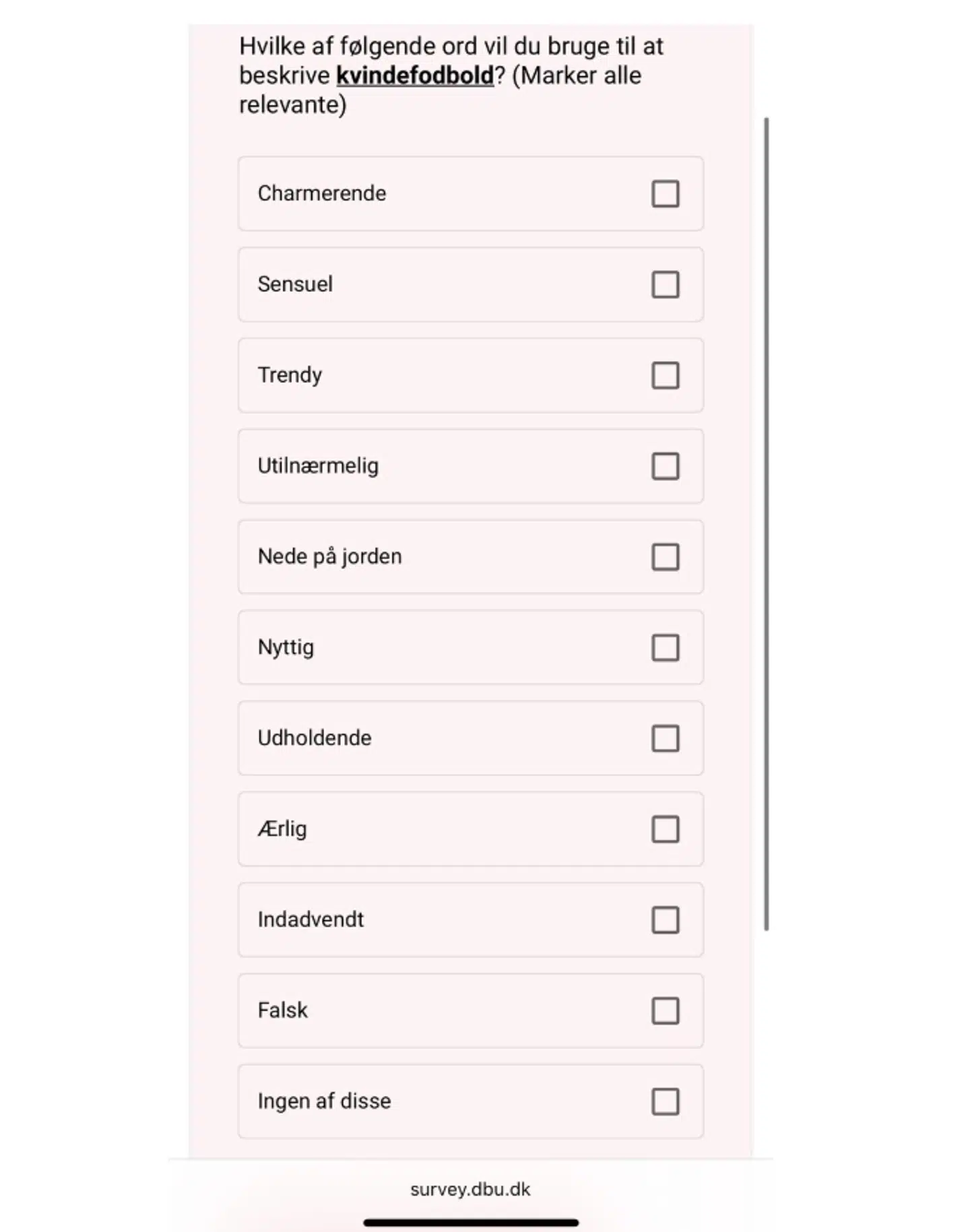Tick the Charmerende checkbox
Viewport: 970px width, 1232px height.
pos(665,194)
